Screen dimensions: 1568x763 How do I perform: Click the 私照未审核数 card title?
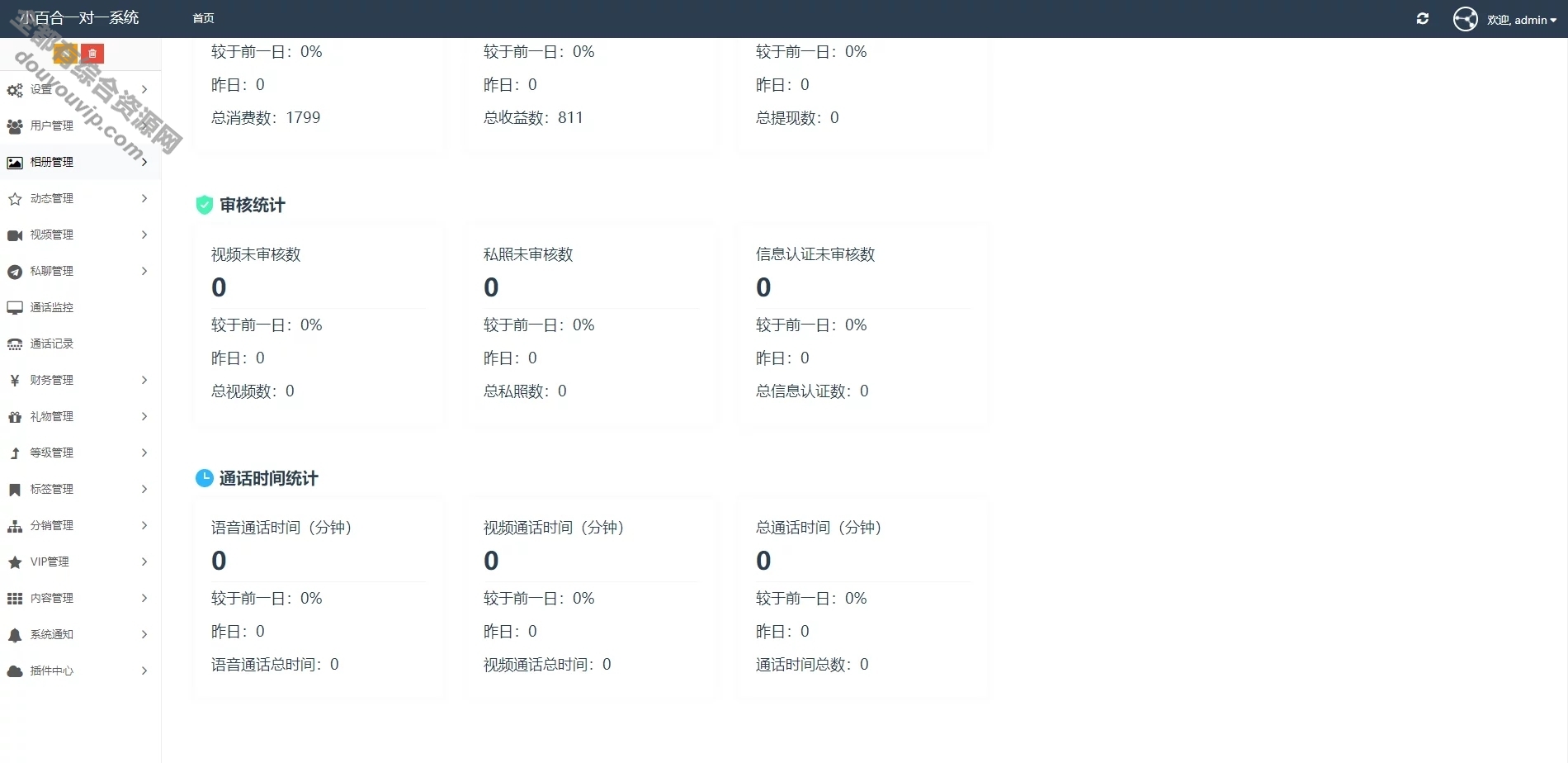pos(528,254)
